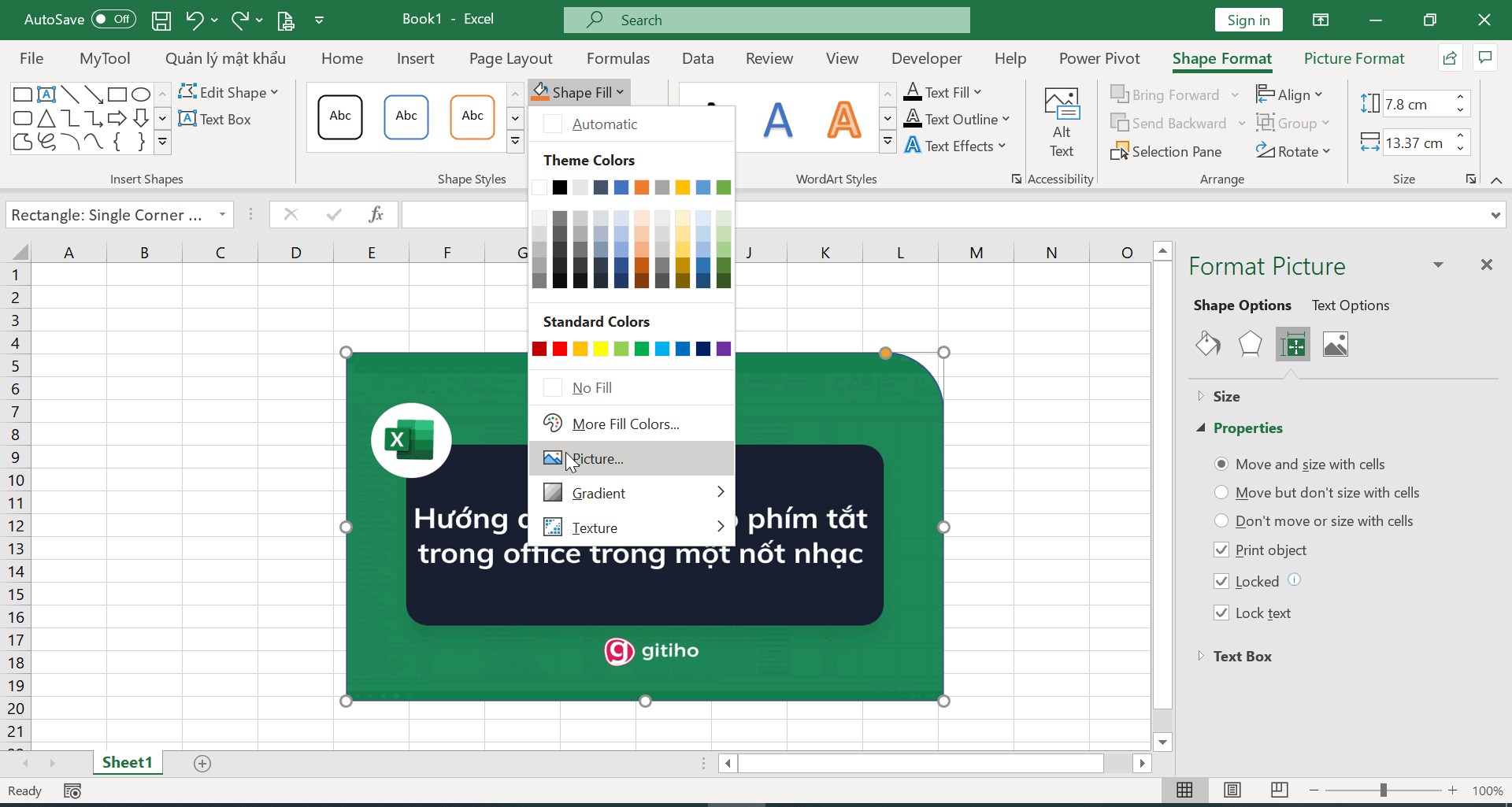
Task: Open the Picture Format tab
Action: click(x=1354, y=58)
